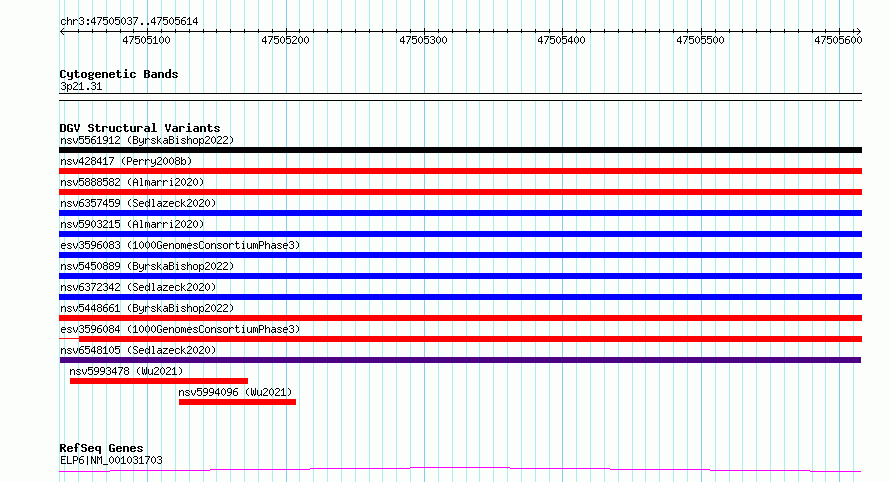Click ruler position 47505600
890x482 pixels.
pos(838,40)
